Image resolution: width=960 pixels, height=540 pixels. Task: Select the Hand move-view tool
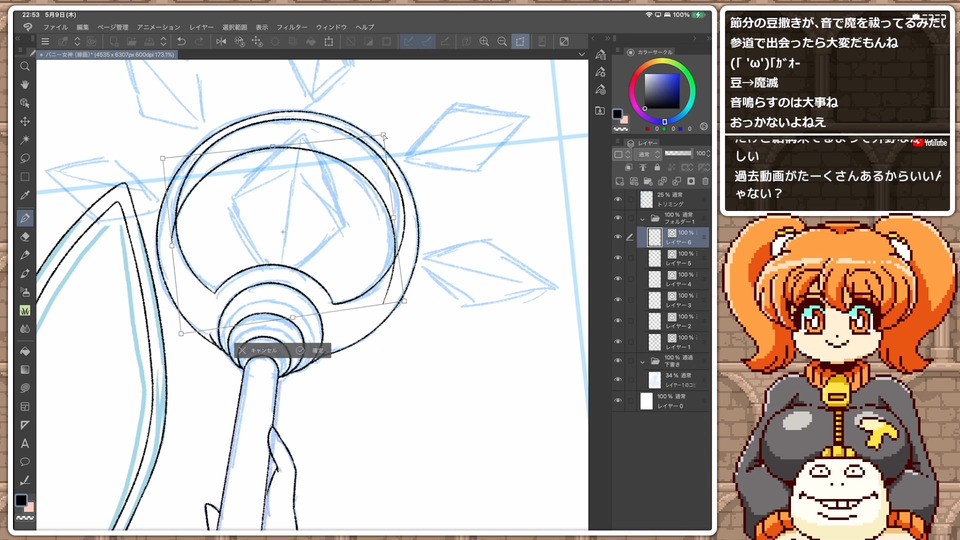point(25,84)
